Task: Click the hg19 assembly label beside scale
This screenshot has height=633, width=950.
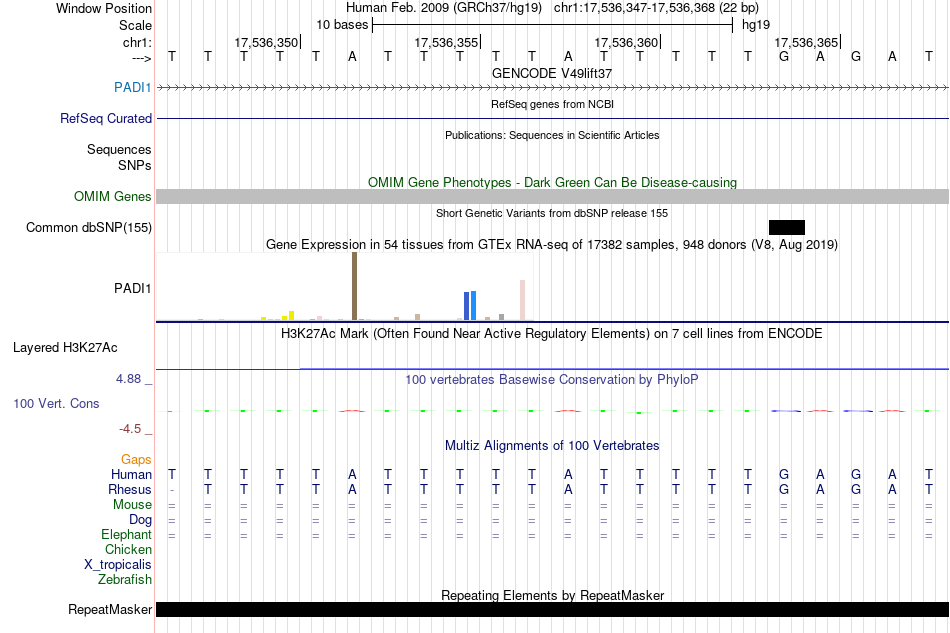Action: (756, 25)
